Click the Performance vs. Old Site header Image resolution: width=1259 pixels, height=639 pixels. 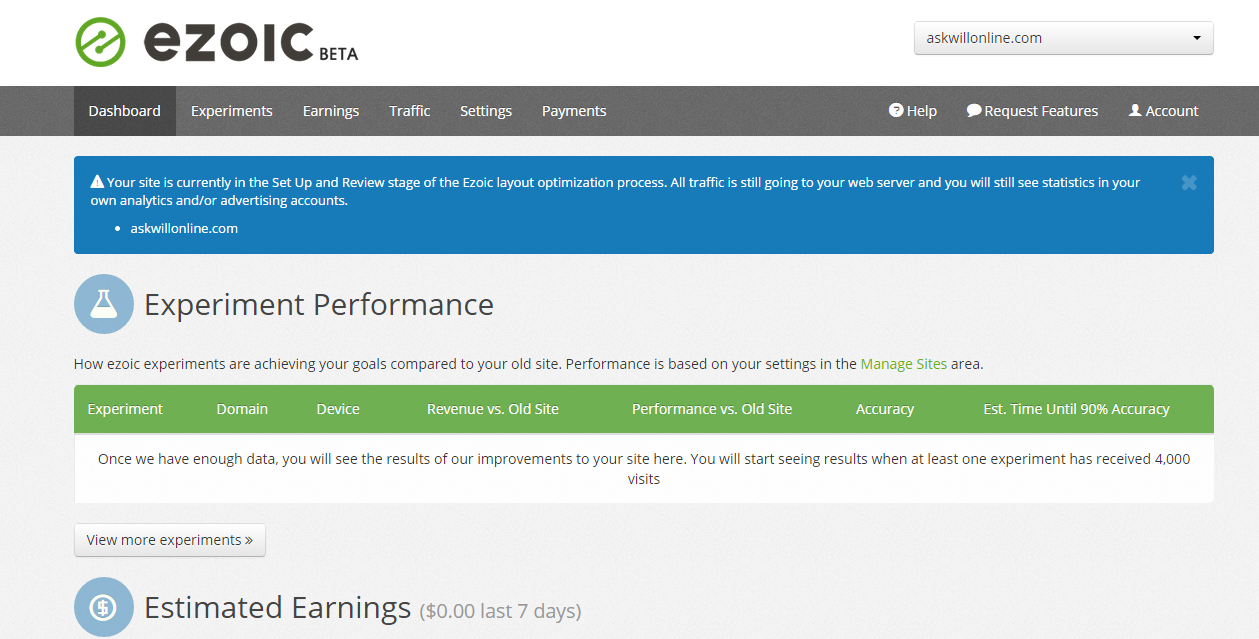712,409
